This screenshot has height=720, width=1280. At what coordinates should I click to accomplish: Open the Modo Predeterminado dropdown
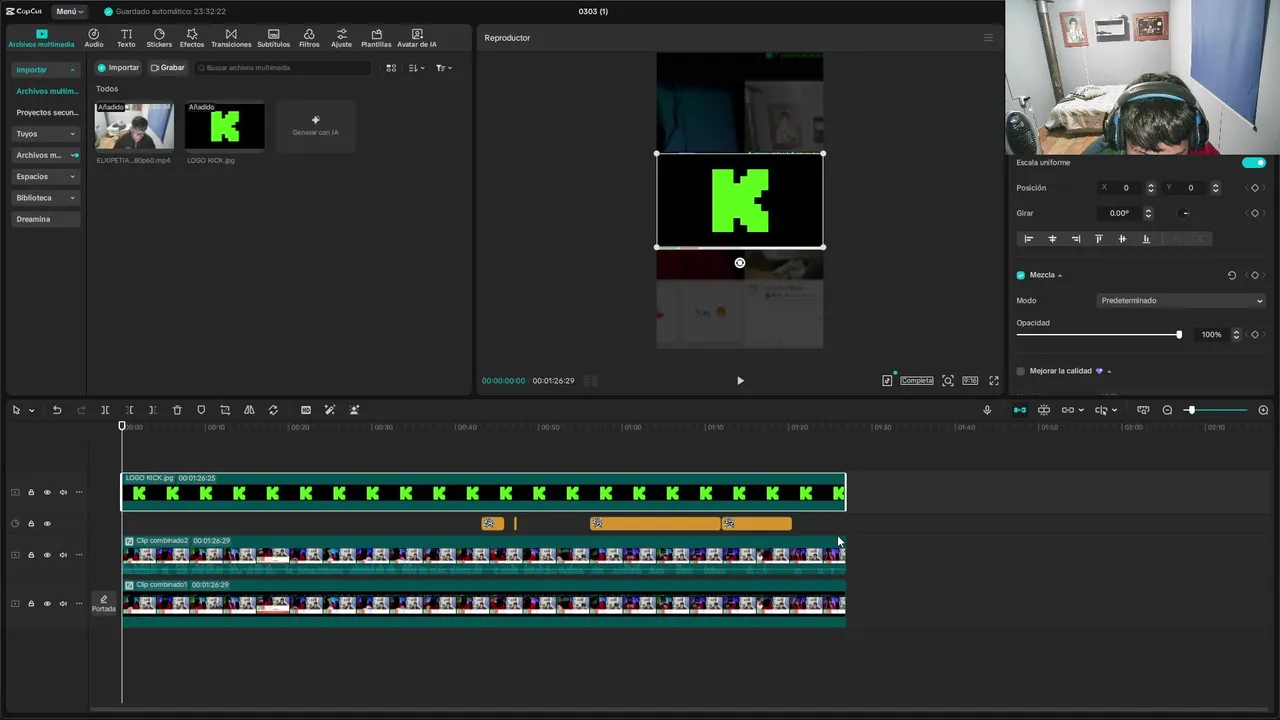tap(1181, 300)
